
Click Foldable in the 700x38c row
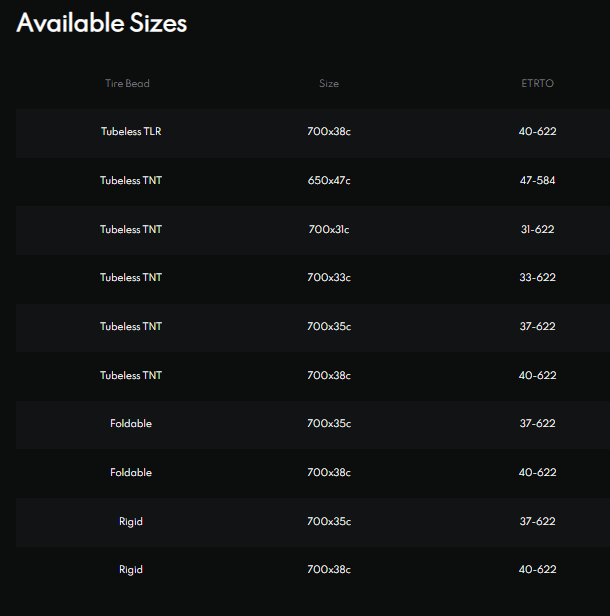131,472
